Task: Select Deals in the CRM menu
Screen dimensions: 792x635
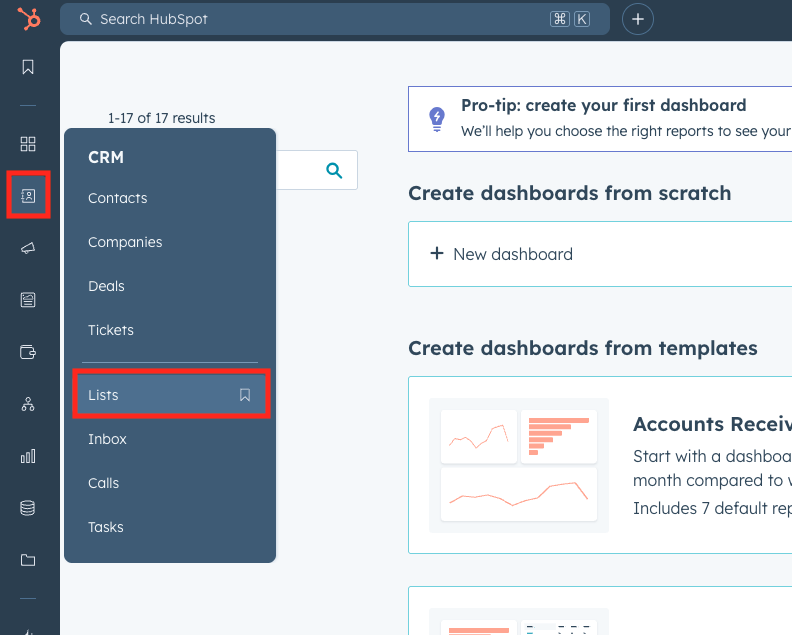Action: click(x=106, y=286)
